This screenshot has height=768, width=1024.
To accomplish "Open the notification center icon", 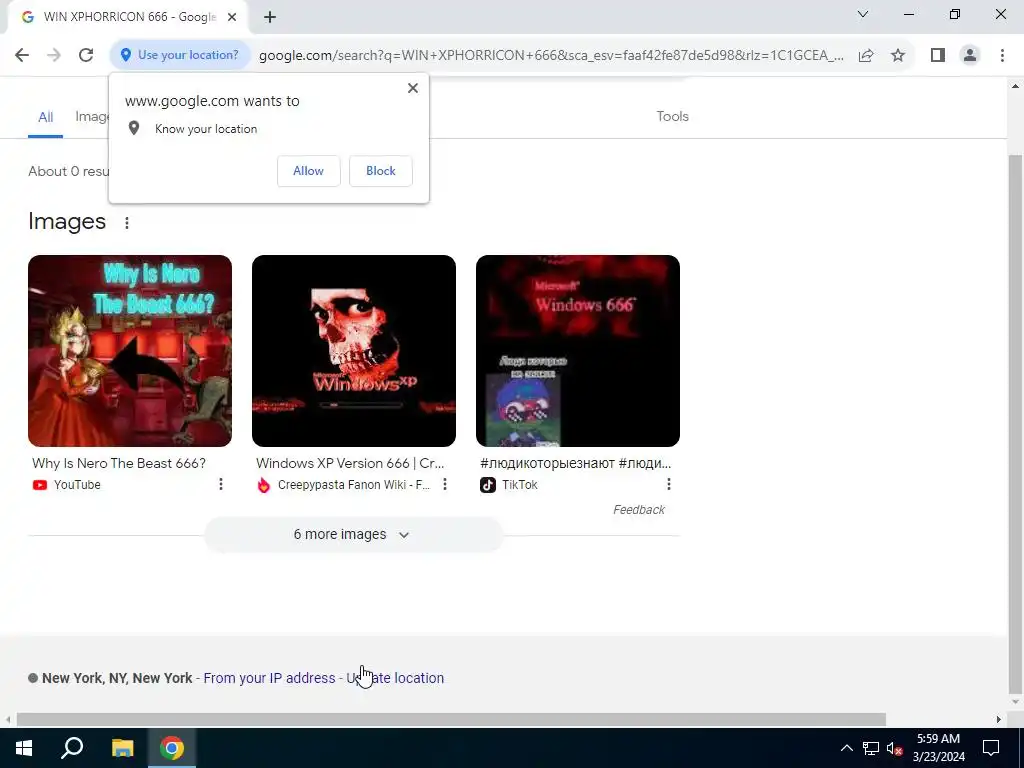I will [x=991, y=748].
